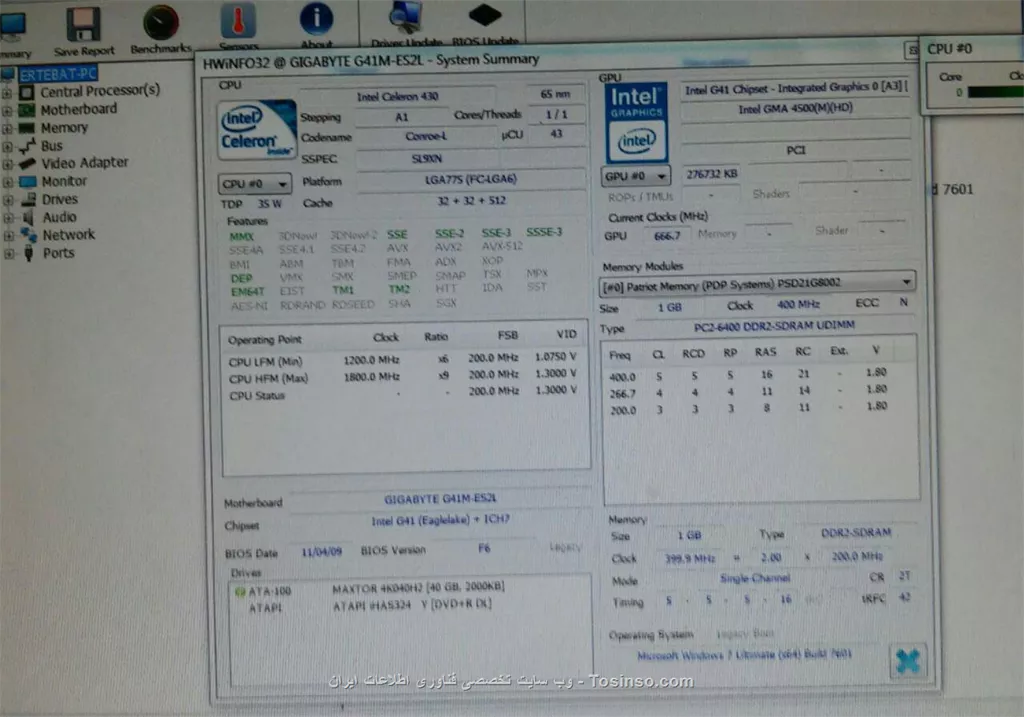Open the Sensors thermometer icon
Image resolution: width=1024 pixels, height=717 pixels.
tap(238, 20)
